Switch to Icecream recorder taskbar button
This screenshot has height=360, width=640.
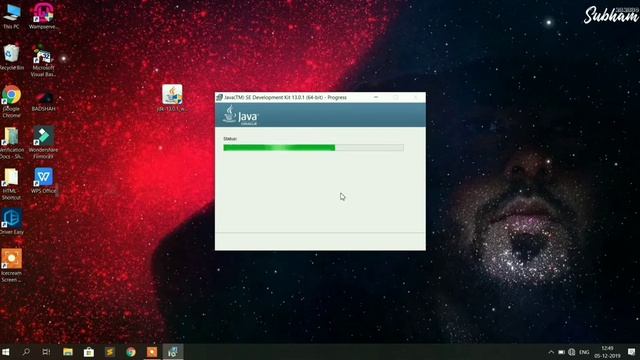tap(152, 352)
